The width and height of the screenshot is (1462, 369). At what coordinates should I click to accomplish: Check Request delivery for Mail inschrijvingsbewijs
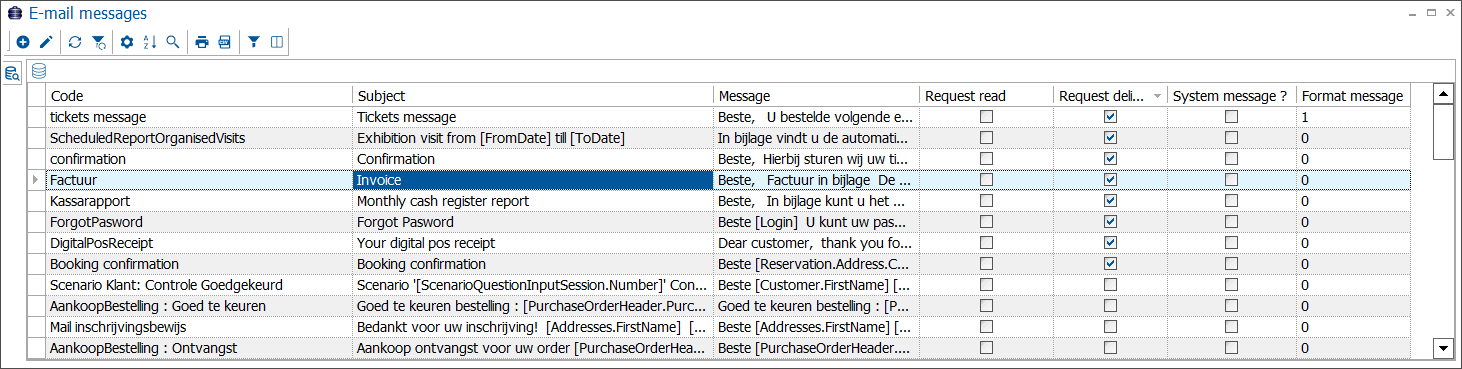click(x=1110, y=327)
